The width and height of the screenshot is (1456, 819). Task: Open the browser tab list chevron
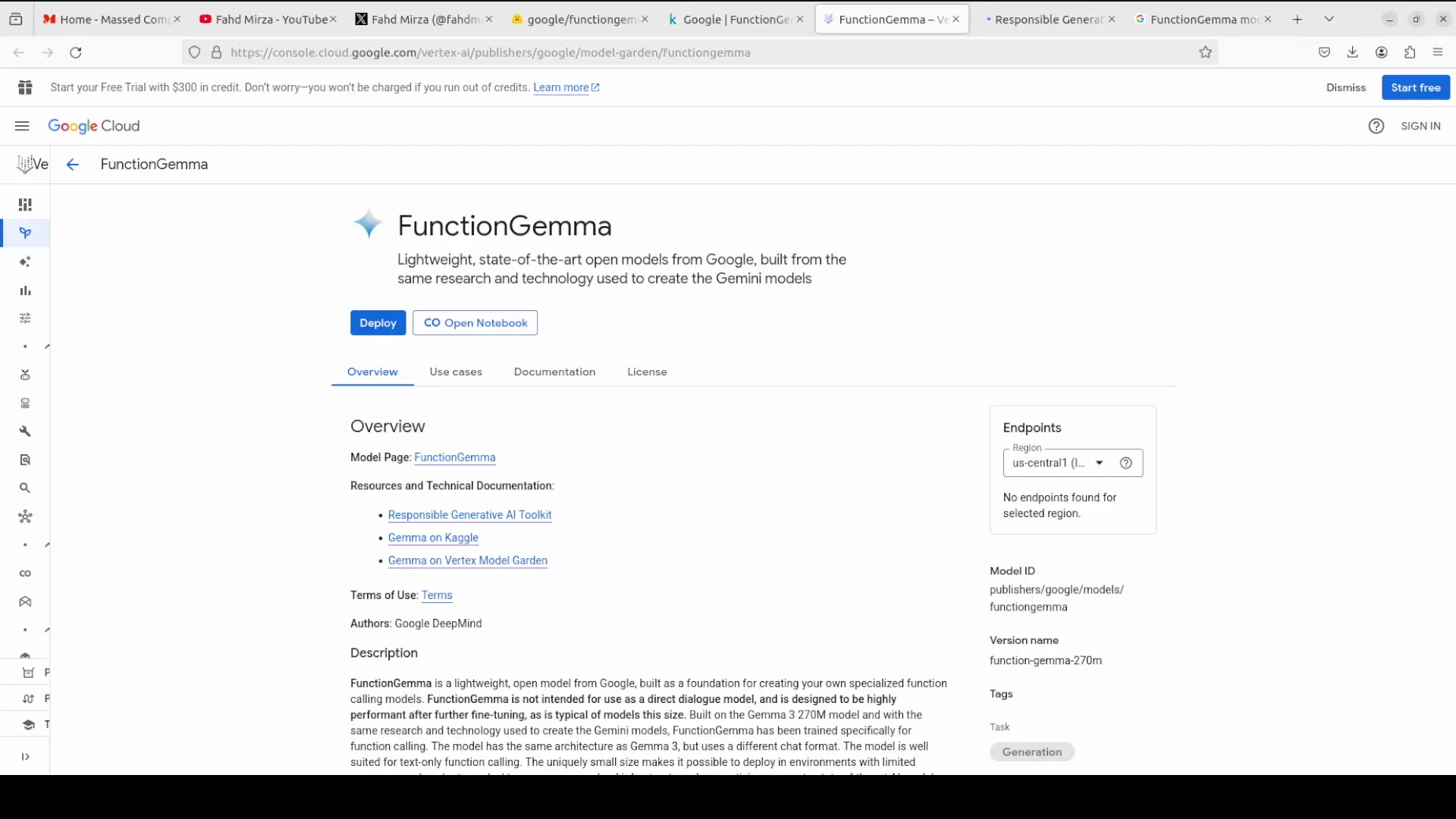pos(1329,18)
